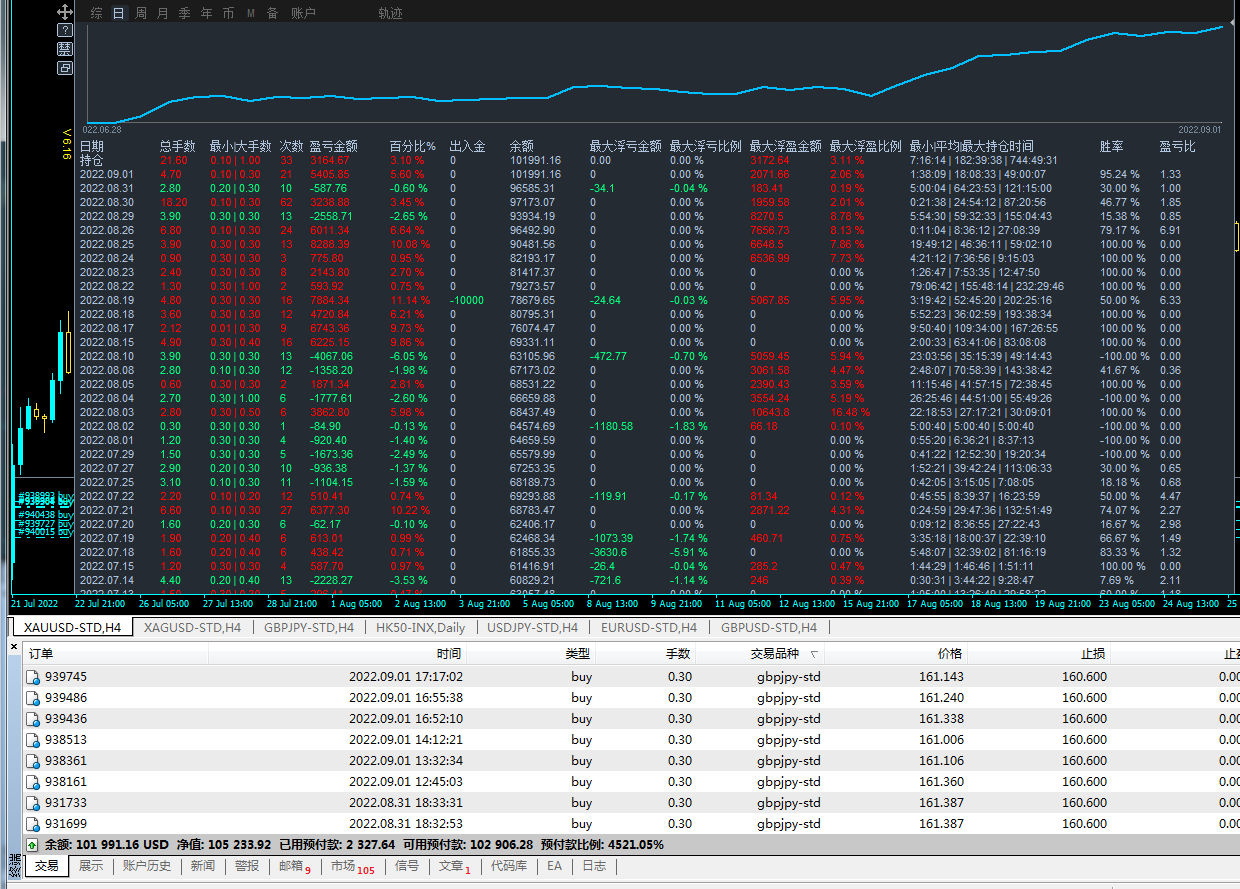Open the GBPJPY-STD,H4 chart tab
Screen dimensions: 1240x889
308,627
